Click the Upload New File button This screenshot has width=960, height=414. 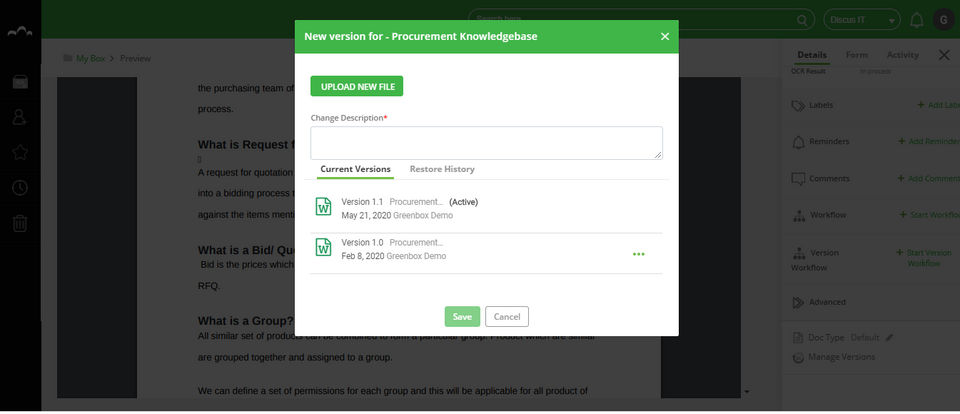[356, 86]
